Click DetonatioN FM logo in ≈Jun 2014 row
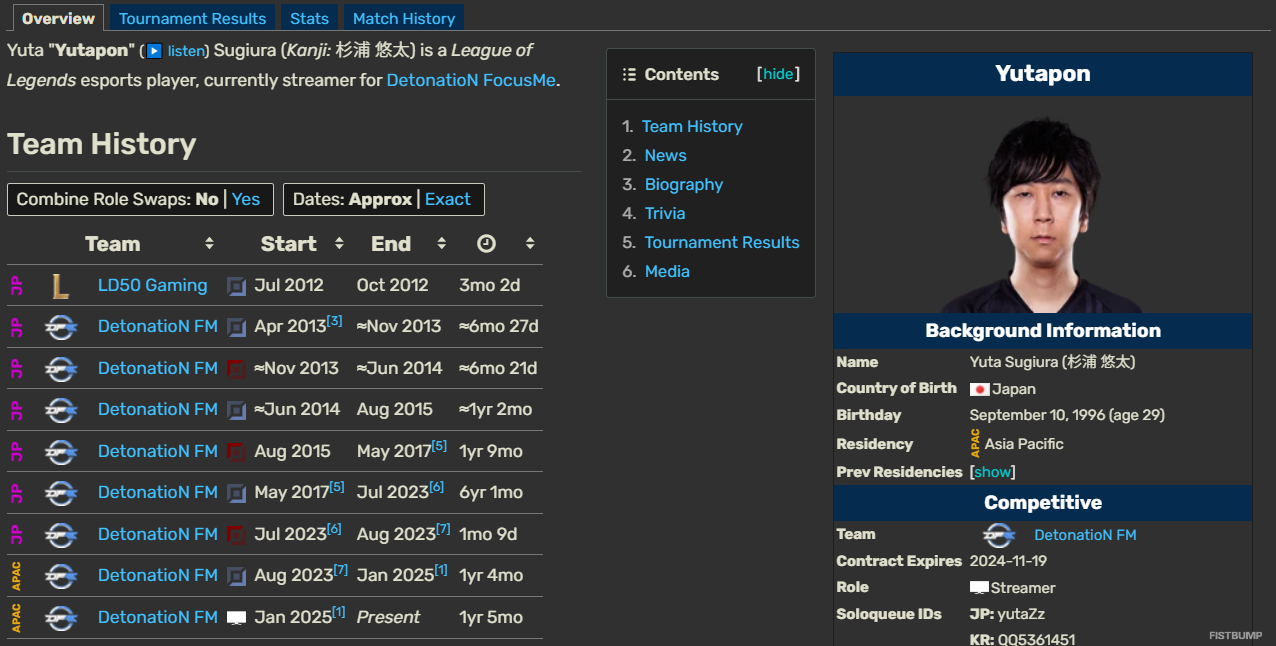The image size is (1276, 646). tap(61, 410)
